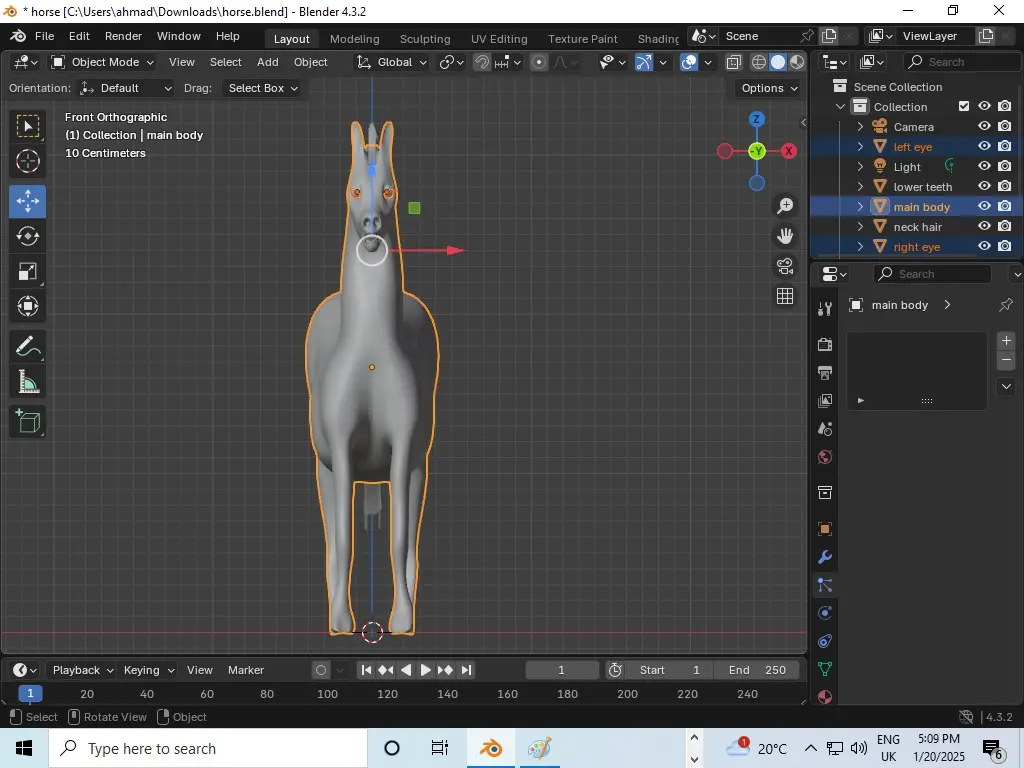Screen dimensions: 1024x768
Task: Switch to the Sculpting workspace tab
Action: 425,39
